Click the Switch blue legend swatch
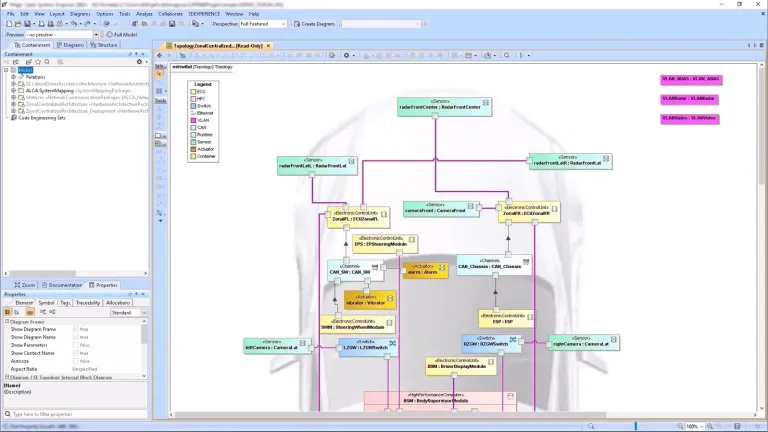Viewport: 768px width, 432px height. [193, 106]
